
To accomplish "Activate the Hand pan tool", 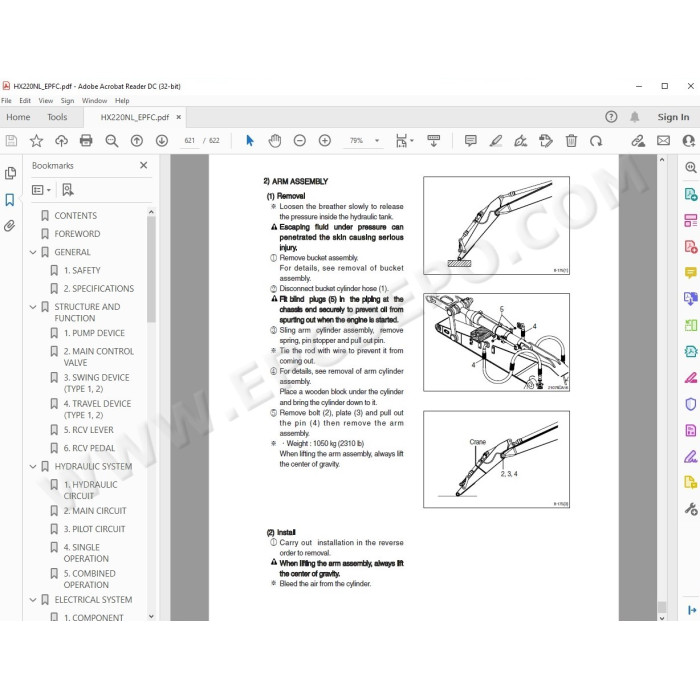I will coord(275,141).
